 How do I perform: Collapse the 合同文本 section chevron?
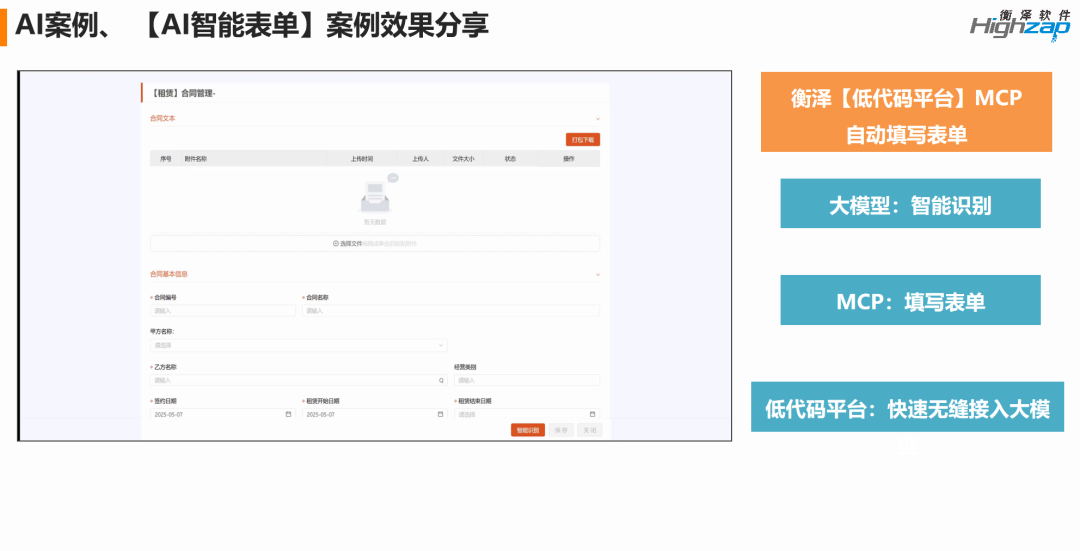(597, 119)
